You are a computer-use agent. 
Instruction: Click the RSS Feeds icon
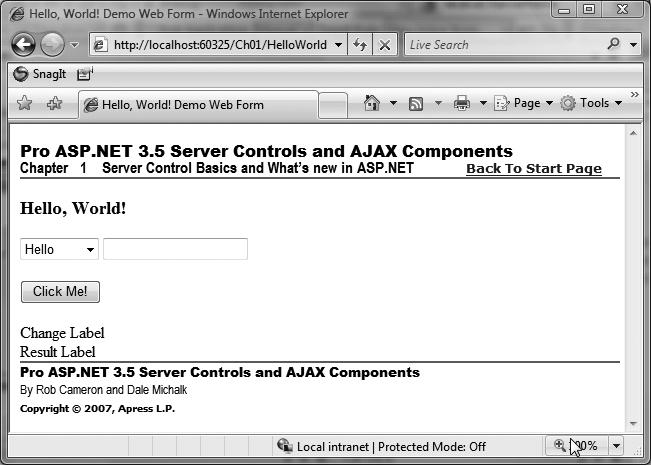[x=416, y=103]
